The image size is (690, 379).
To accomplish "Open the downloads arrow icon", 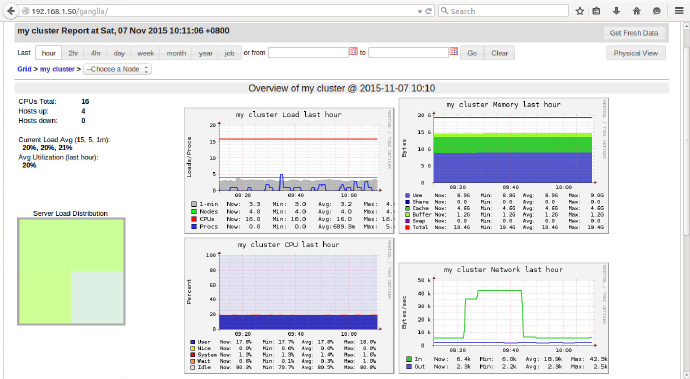I will pos(617,11).
